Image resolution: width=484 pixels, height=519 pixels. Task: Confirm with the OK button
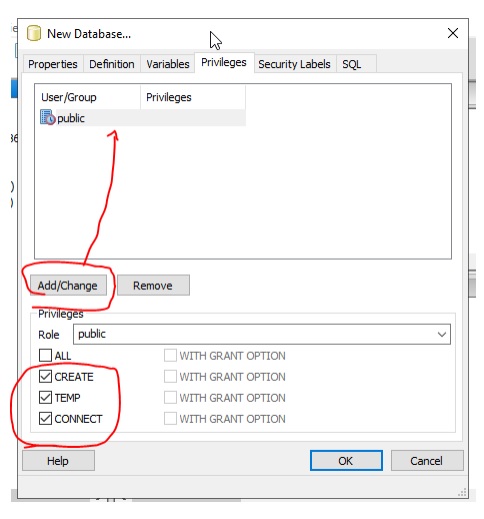(x=346, y=461)
